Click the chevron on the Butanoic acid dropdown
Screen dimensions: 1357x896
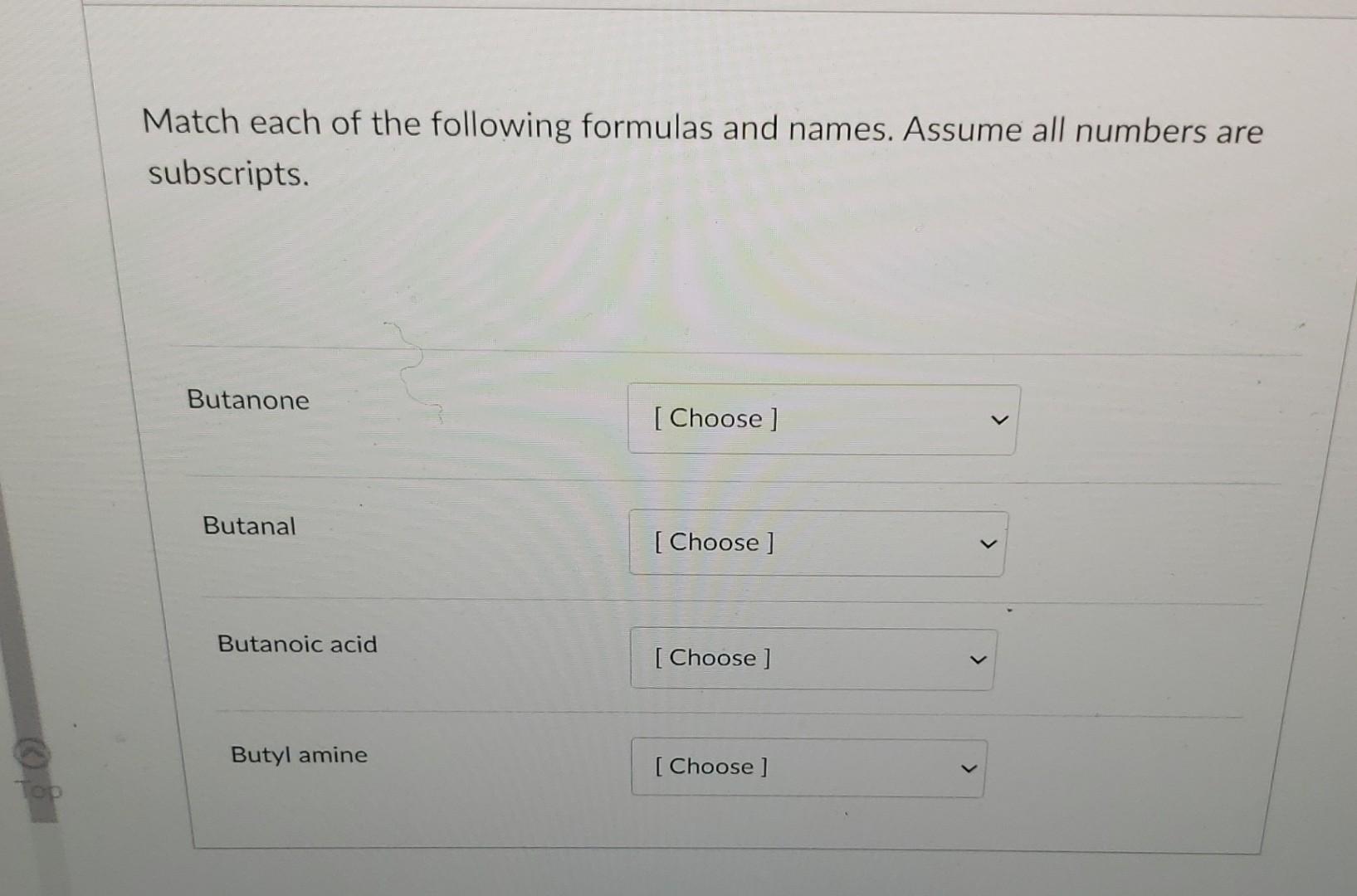tap(978, 660)
